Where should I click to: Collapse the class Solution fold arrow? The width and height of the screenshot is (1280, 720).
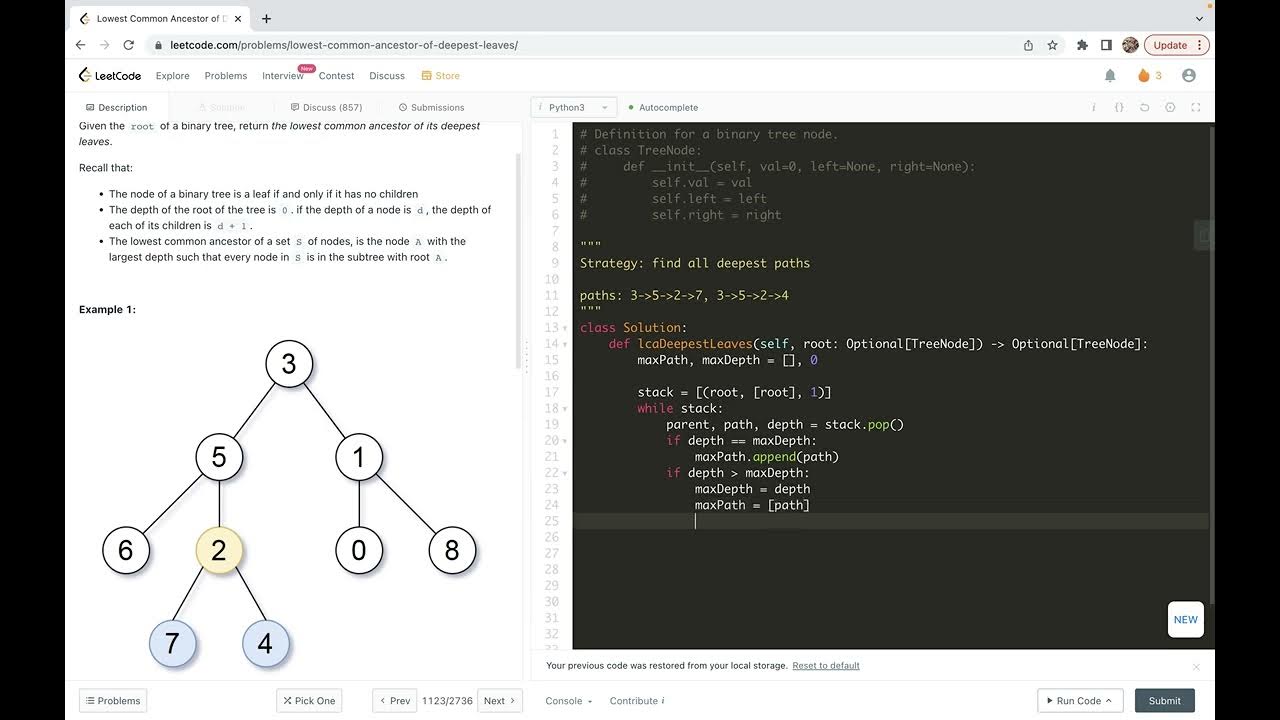tap(567, 329)
